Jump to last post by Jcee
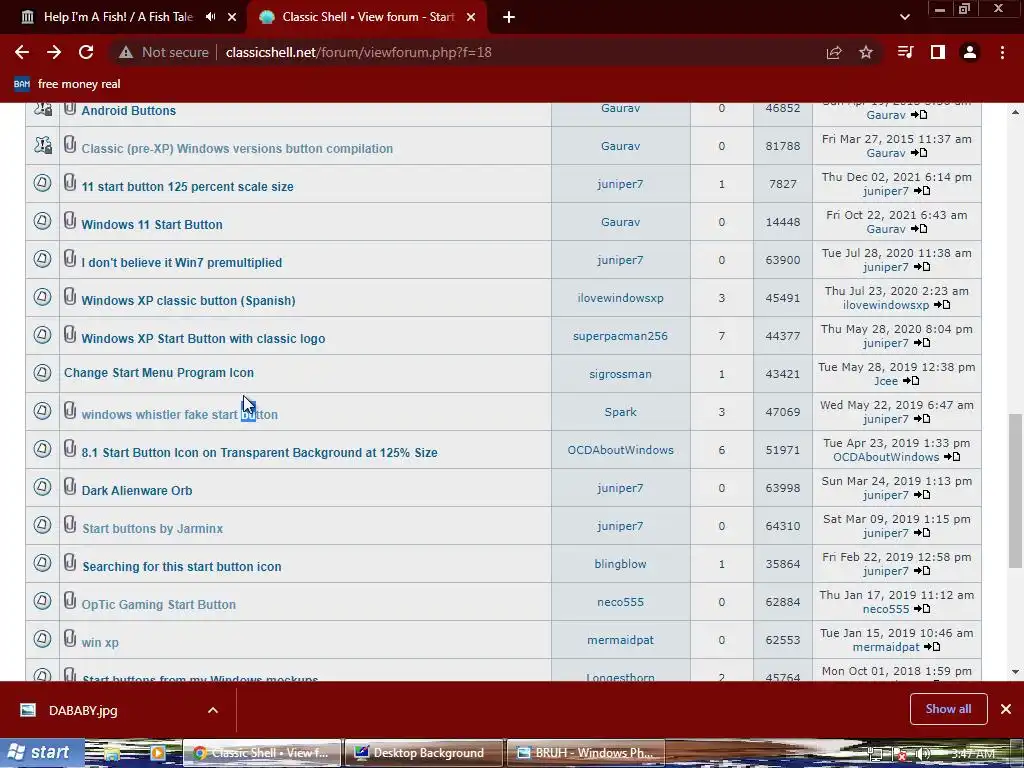Screen dimensions: 1024x768 (912, 381)
